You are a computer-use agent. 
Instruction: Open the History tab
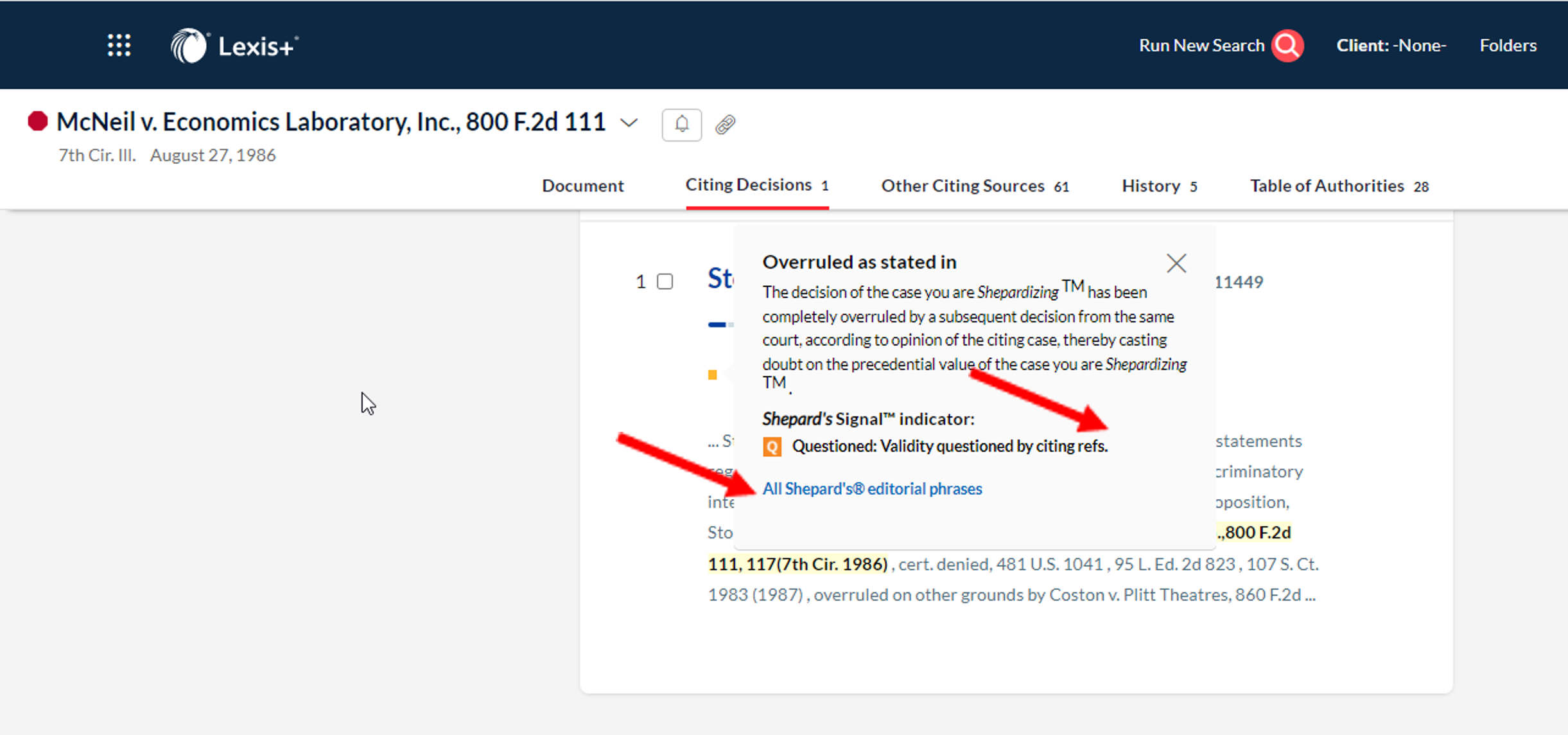point(1160,186)
